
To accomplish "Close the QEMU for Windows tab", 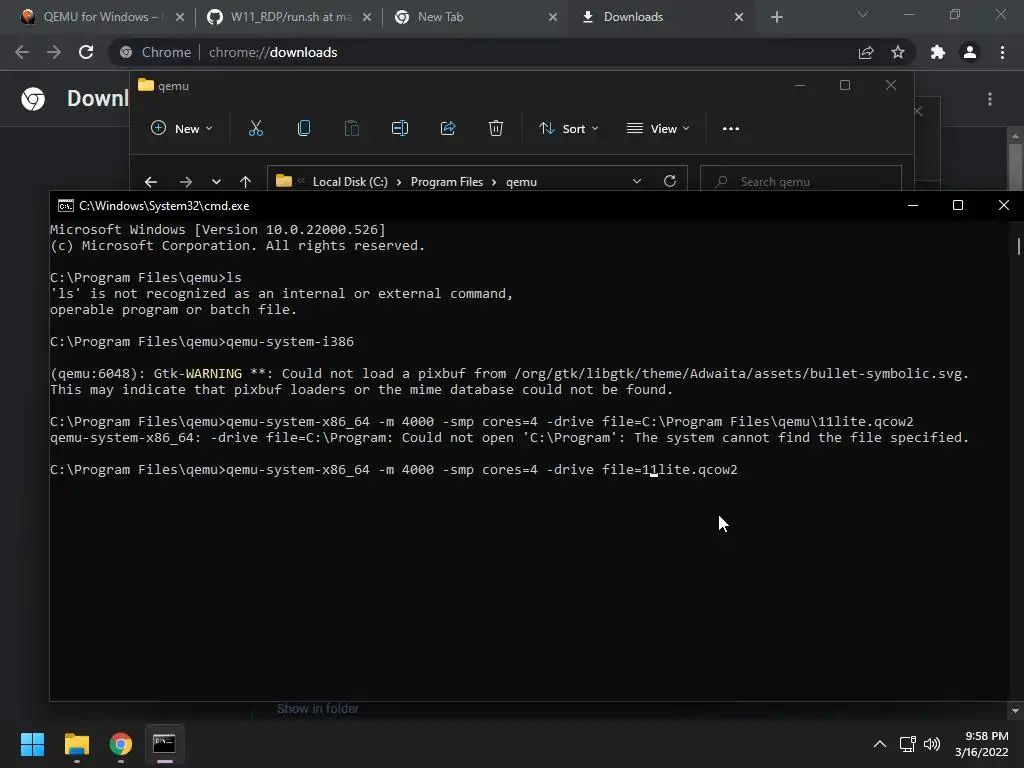I will coord(180,17).
